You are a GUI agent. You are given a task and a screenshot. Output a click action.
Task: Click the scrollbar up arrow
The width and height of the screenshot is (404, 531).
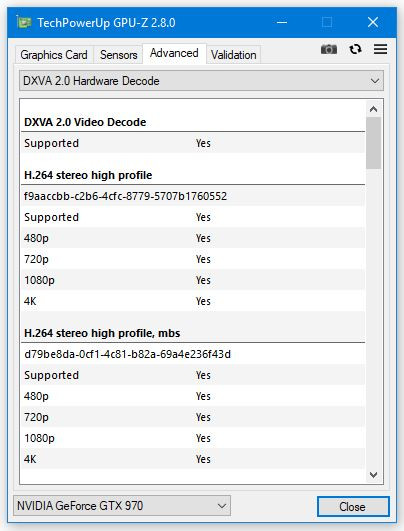(x=374, y=109)
